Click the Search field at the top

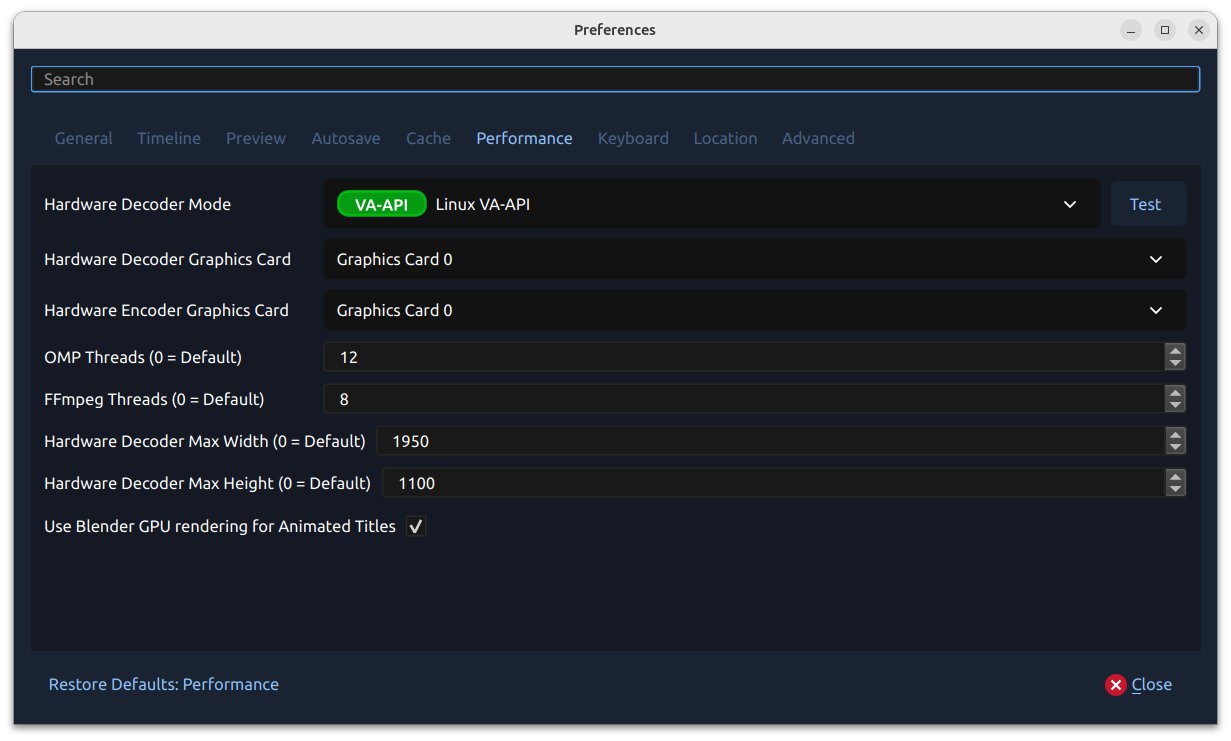615,78
